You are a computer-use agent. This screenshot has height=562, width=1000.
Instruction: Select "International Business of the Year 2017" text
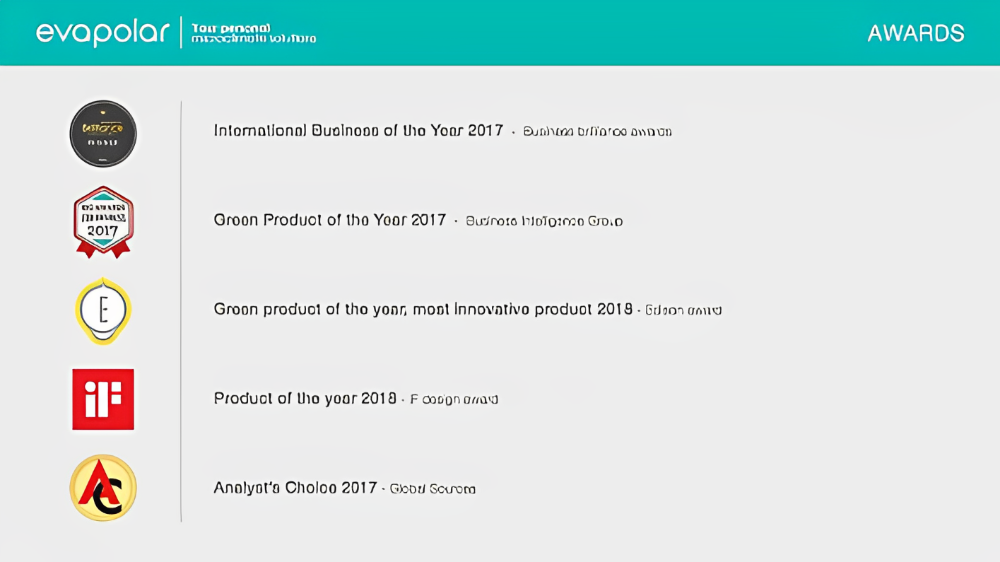(358, 131)
